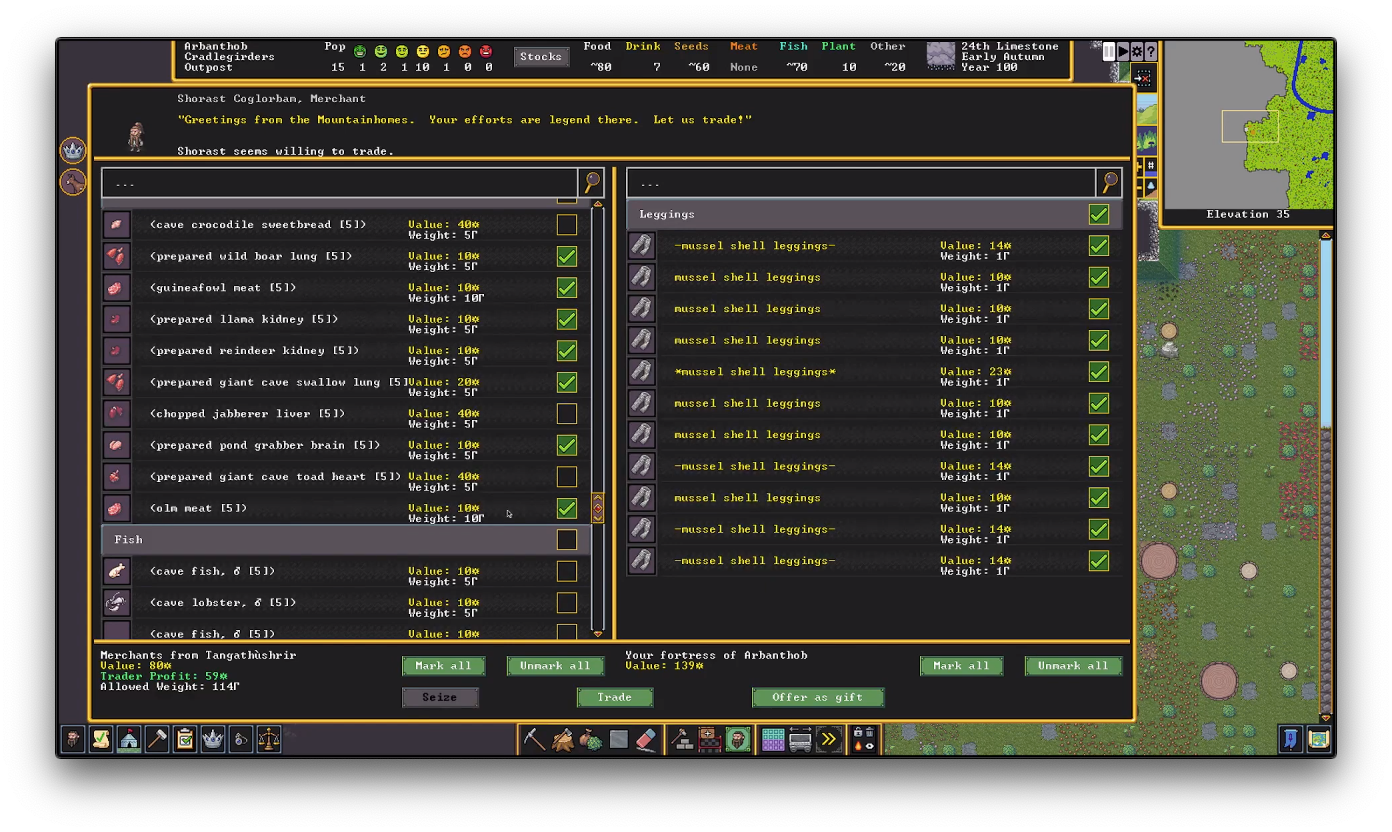The width and height of the screenshot is (1392, 832).
Task: Click the left merchant goods search field
Action: coord(340,183)
